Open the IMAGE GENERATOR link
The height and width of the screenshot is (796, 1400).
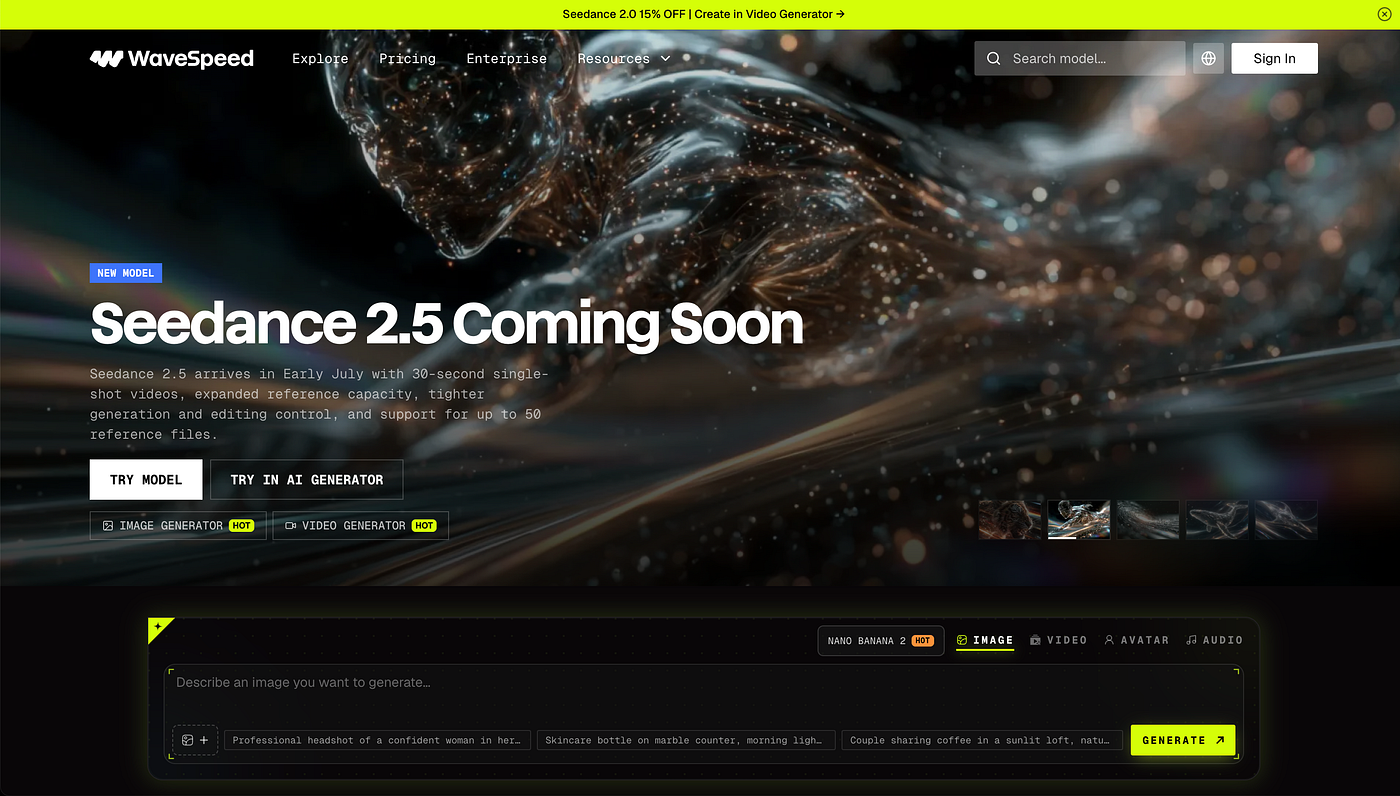pyautogui.click(x=178, y=525)
